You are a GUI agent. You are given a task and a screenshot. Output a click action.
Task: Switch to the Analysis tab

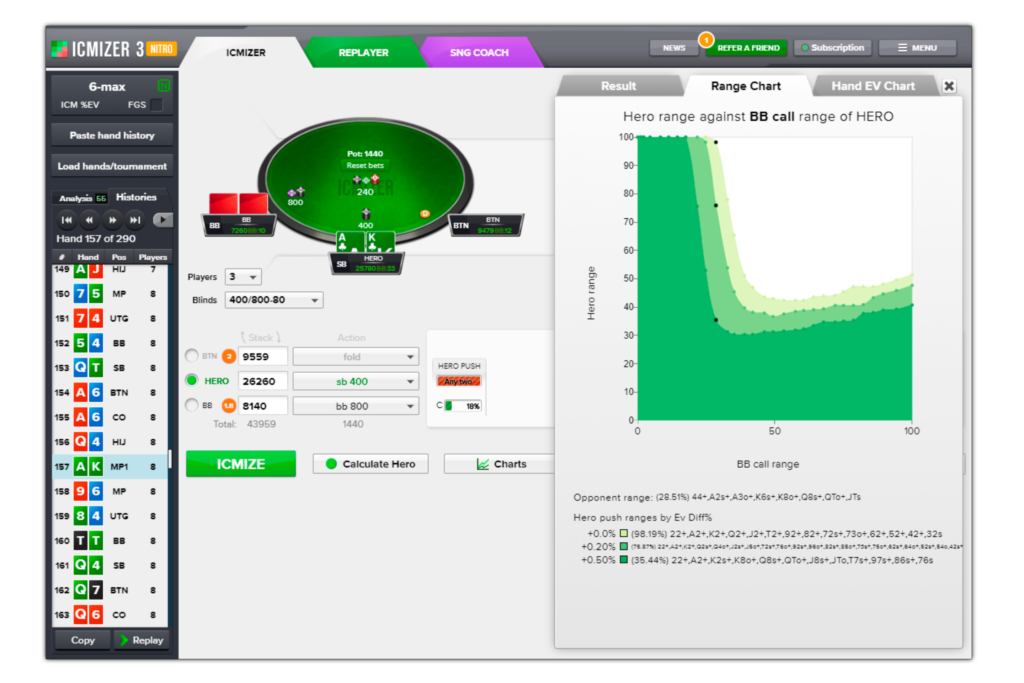coord(82,198)
